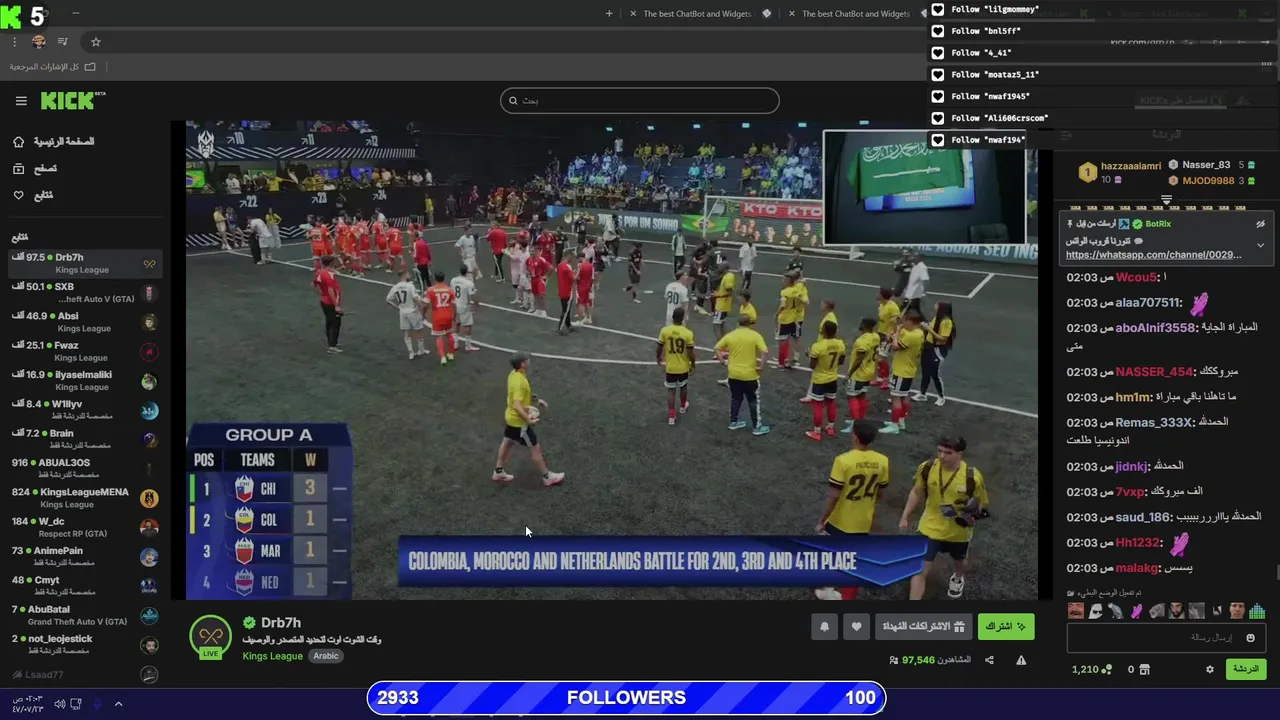Open the browser three-dots menu

click(14, 42)
